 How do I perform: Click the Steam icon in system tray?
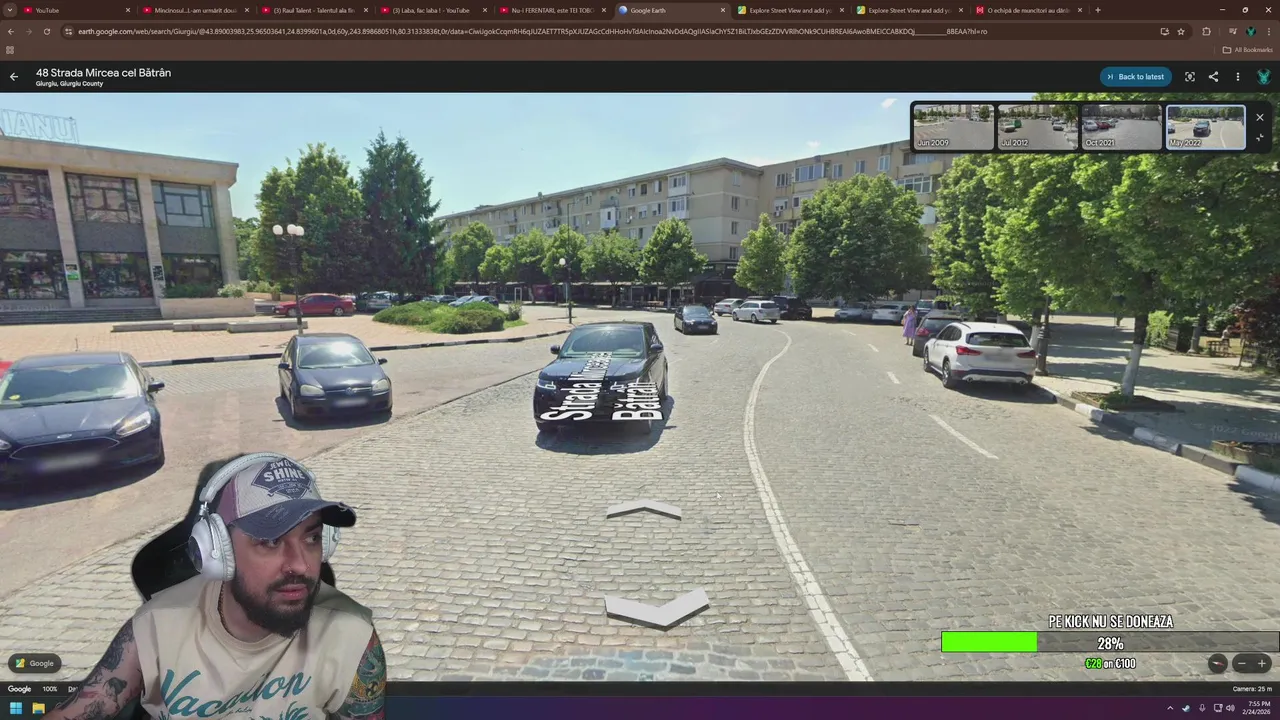[x=1186, y=708]
